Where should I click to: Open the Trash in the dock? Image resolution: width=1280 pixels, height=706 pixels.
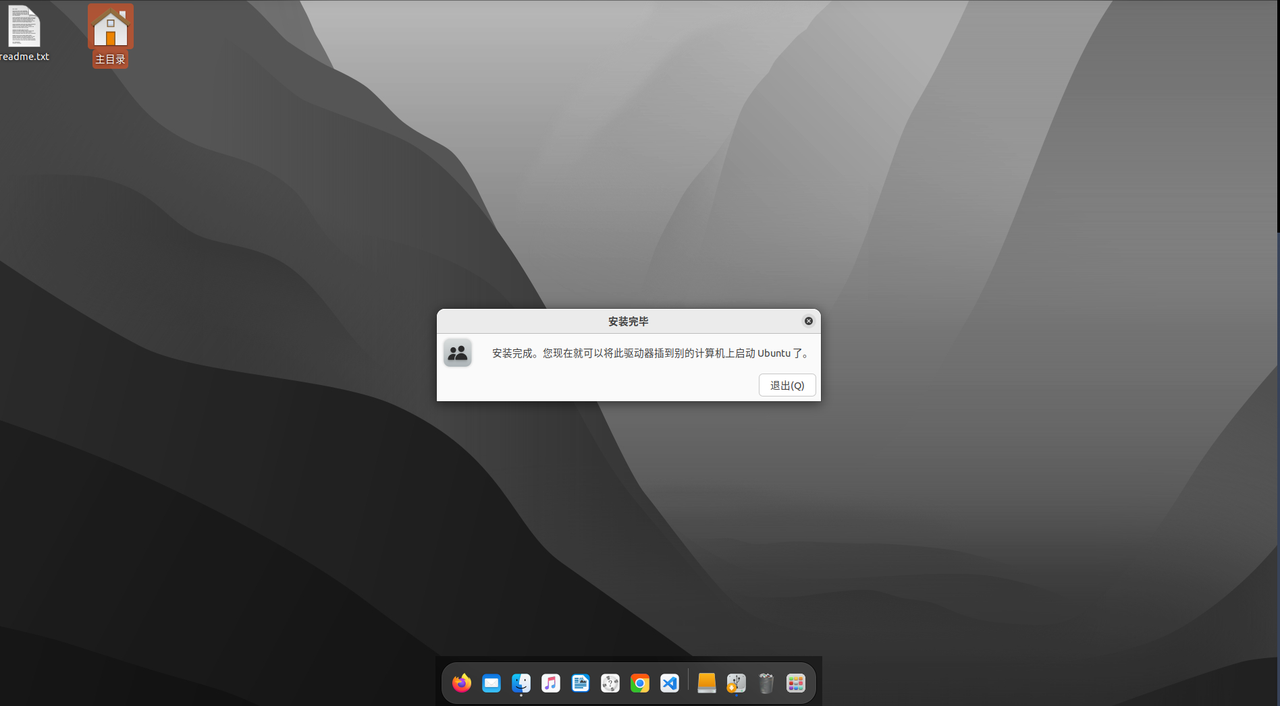tap(766, 683)
